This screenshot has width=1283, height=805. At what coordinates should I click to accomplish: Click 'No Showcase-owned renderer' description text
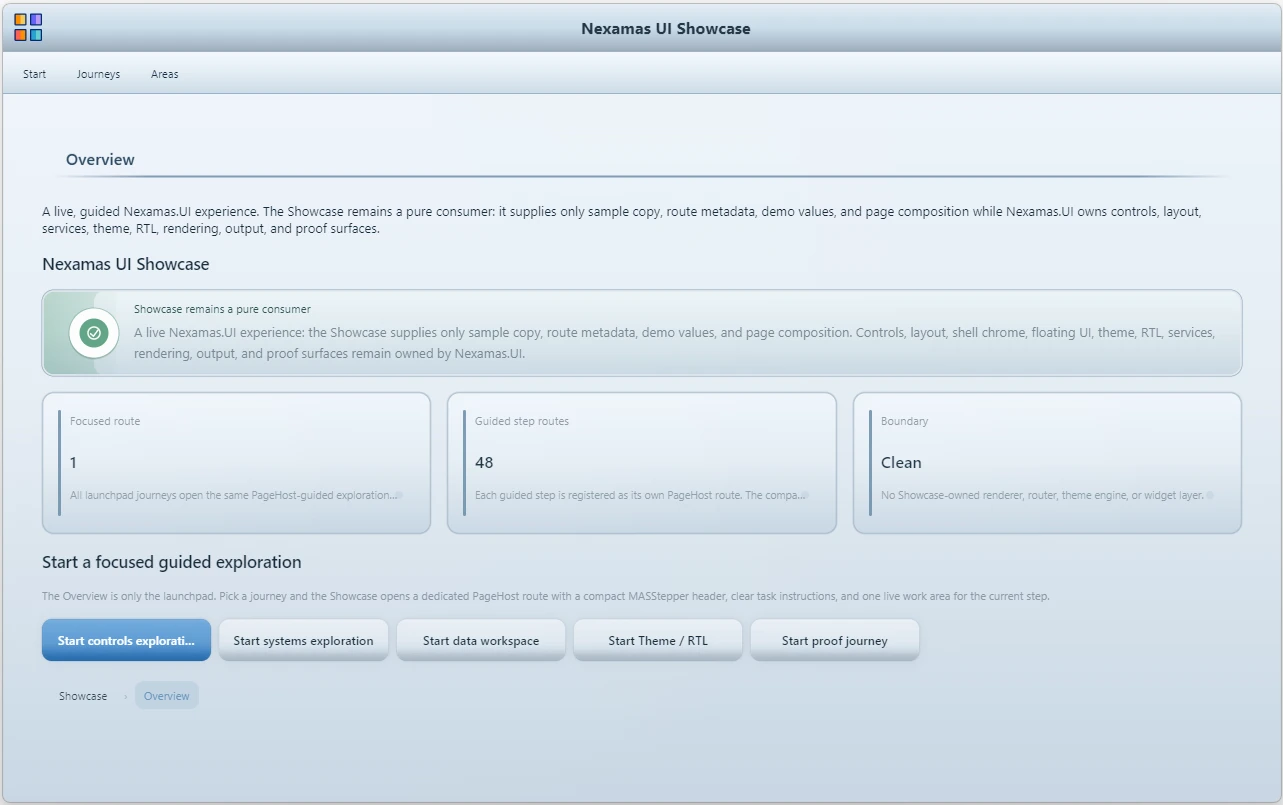click(1045, 495)
